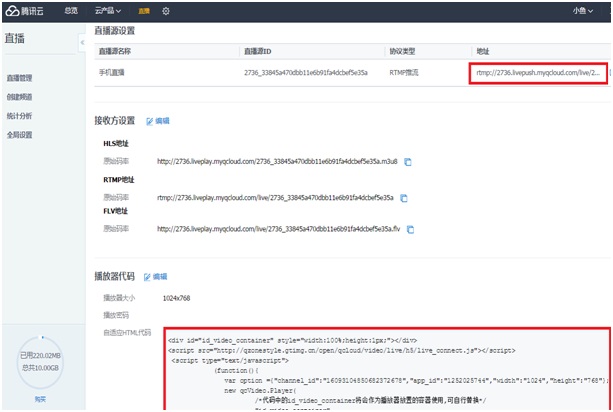Screen dimensions: 613x412
Task: Click the RTMP地址 label
Action: (118, 180)
